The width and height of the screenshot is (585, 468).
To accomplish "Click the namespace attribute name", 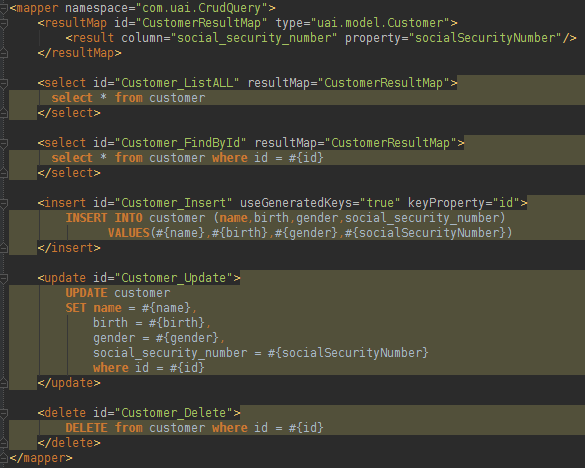I will [x=97, y=8].
